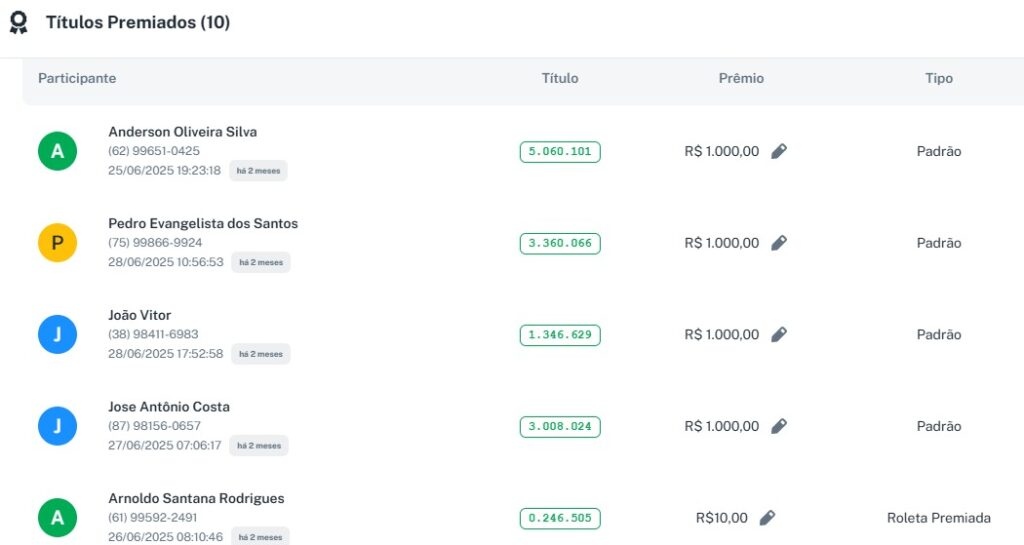Click title number badge 3.360.066
The width and height of the screenshot is (1024, 545).
560,243
